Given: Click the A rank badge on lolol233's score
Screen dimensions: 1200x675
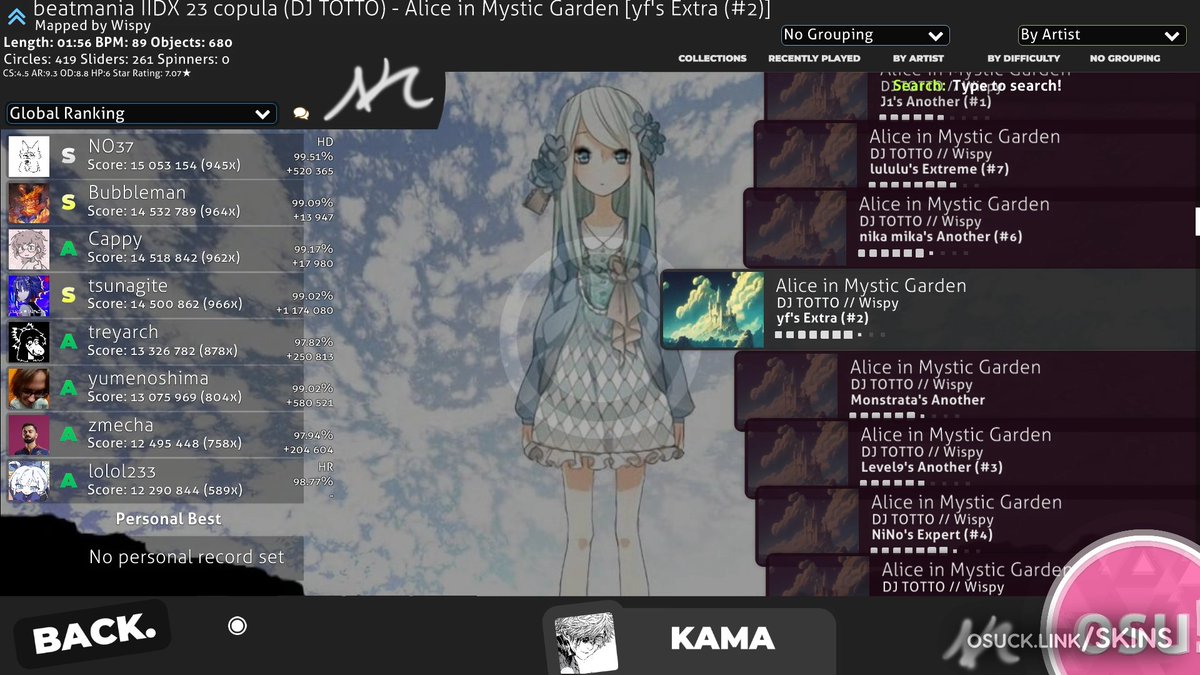Looking at the screenshot, I should [x=68, y=481].
